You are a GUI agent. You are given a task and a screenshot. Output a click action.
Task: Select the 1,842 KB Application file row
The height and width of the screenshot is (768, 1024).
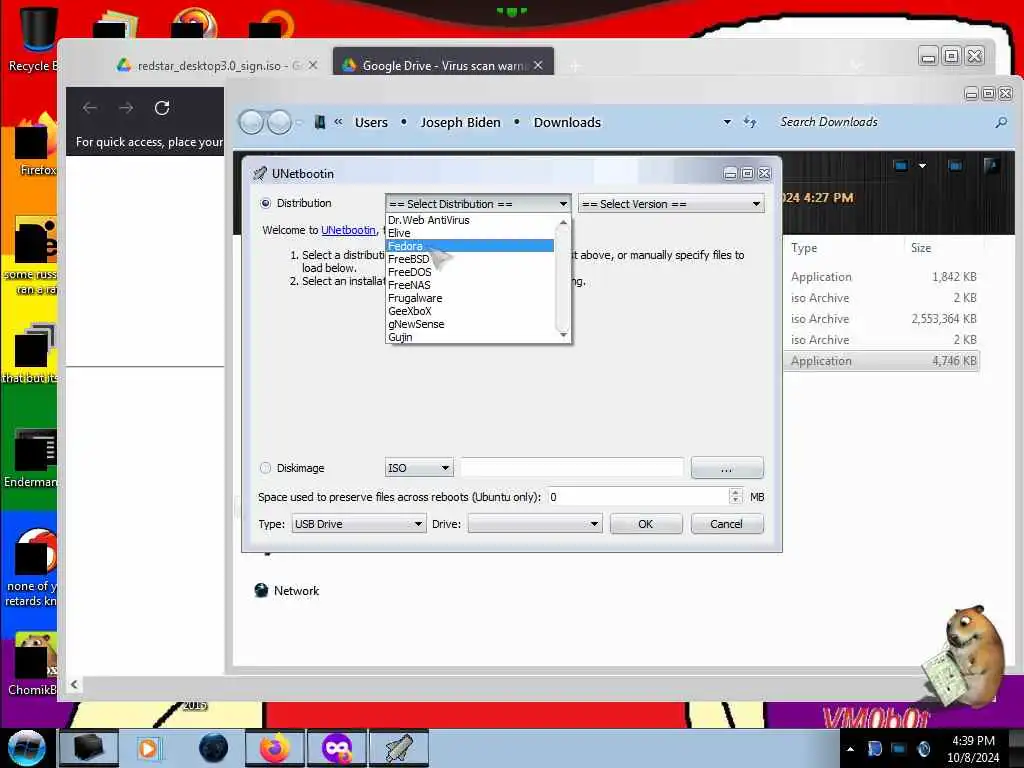[x=882, y=277]
